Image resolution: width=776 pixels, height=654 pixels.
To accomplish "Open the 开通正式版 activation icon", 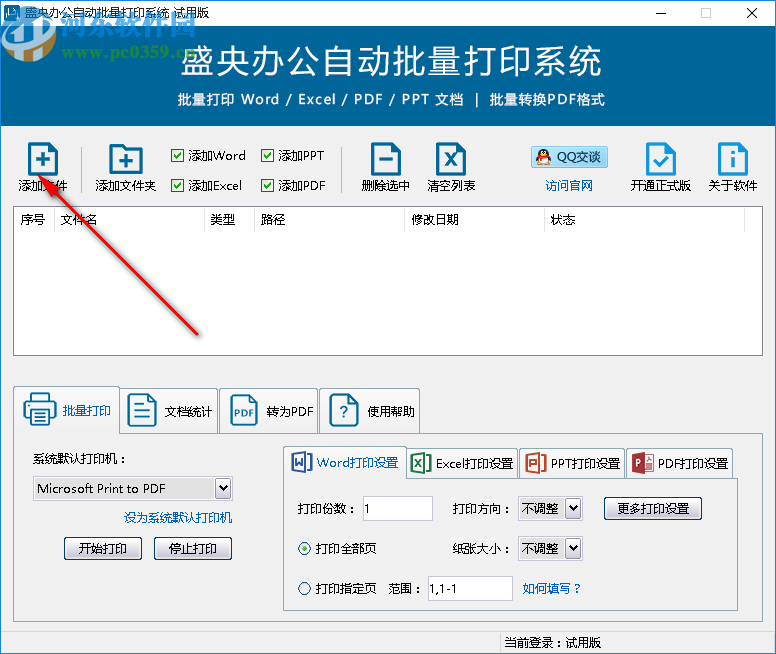I will [661, 159].
